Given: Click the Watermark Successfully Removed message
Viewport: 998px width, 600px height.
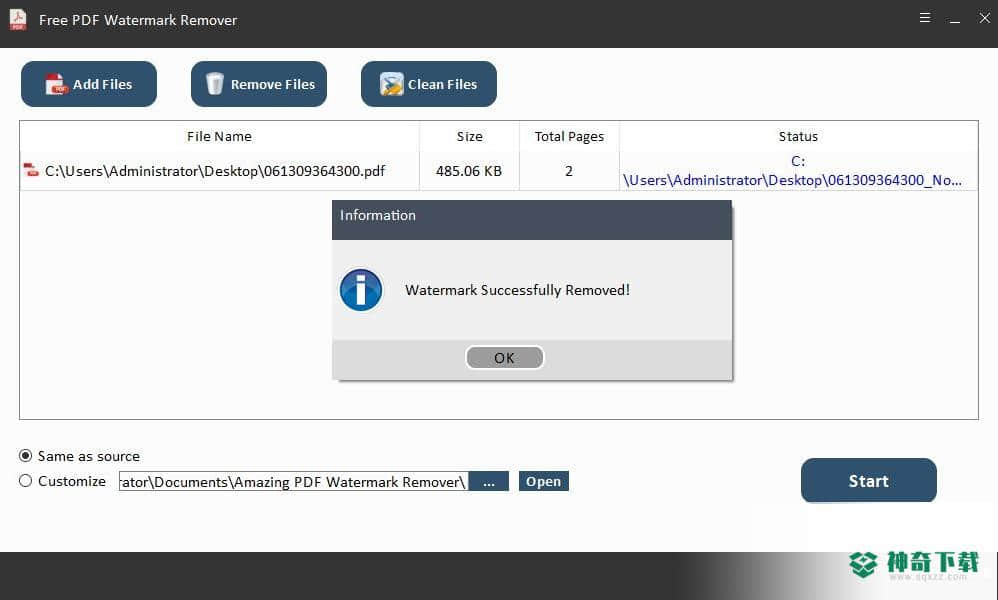Looking at the screenshot, I should tap(517, 290).
